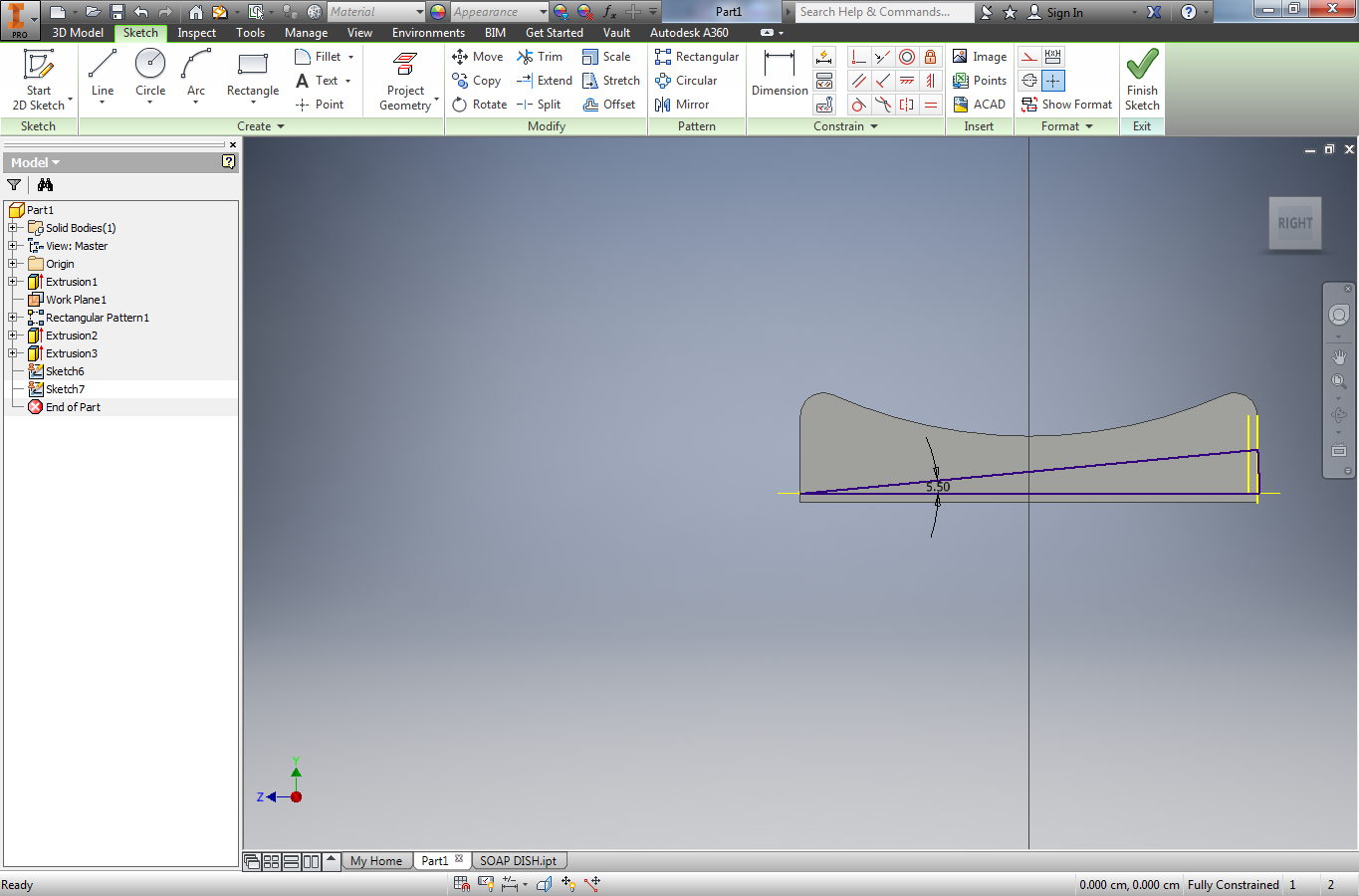Screen dimensions: 1359x896
Task: Toggle the Centerline format
Action: point(1029,81)
